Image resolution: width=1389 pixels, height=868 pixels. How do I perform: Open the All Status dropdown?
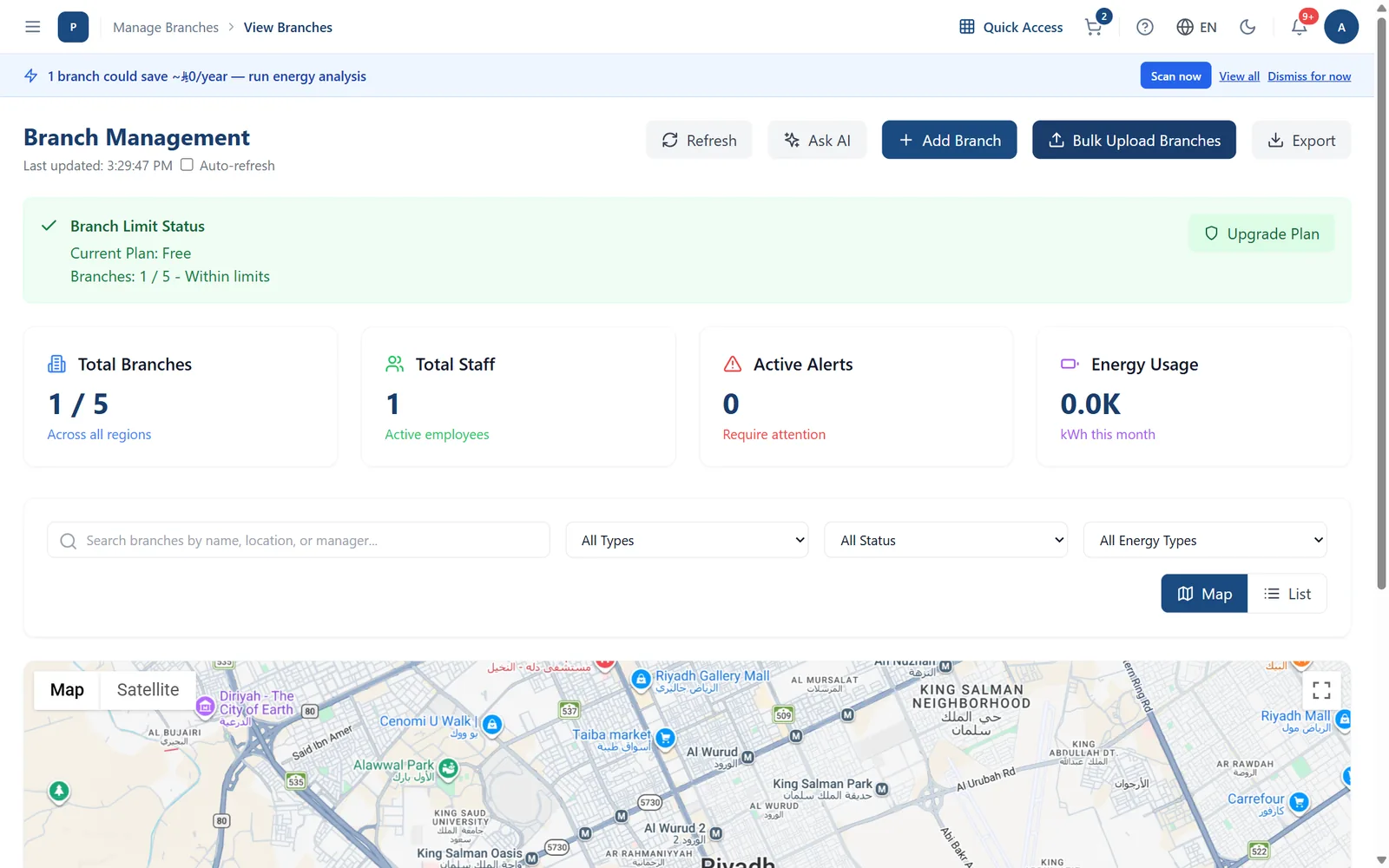pyautogui.click(x=945, y=540)
